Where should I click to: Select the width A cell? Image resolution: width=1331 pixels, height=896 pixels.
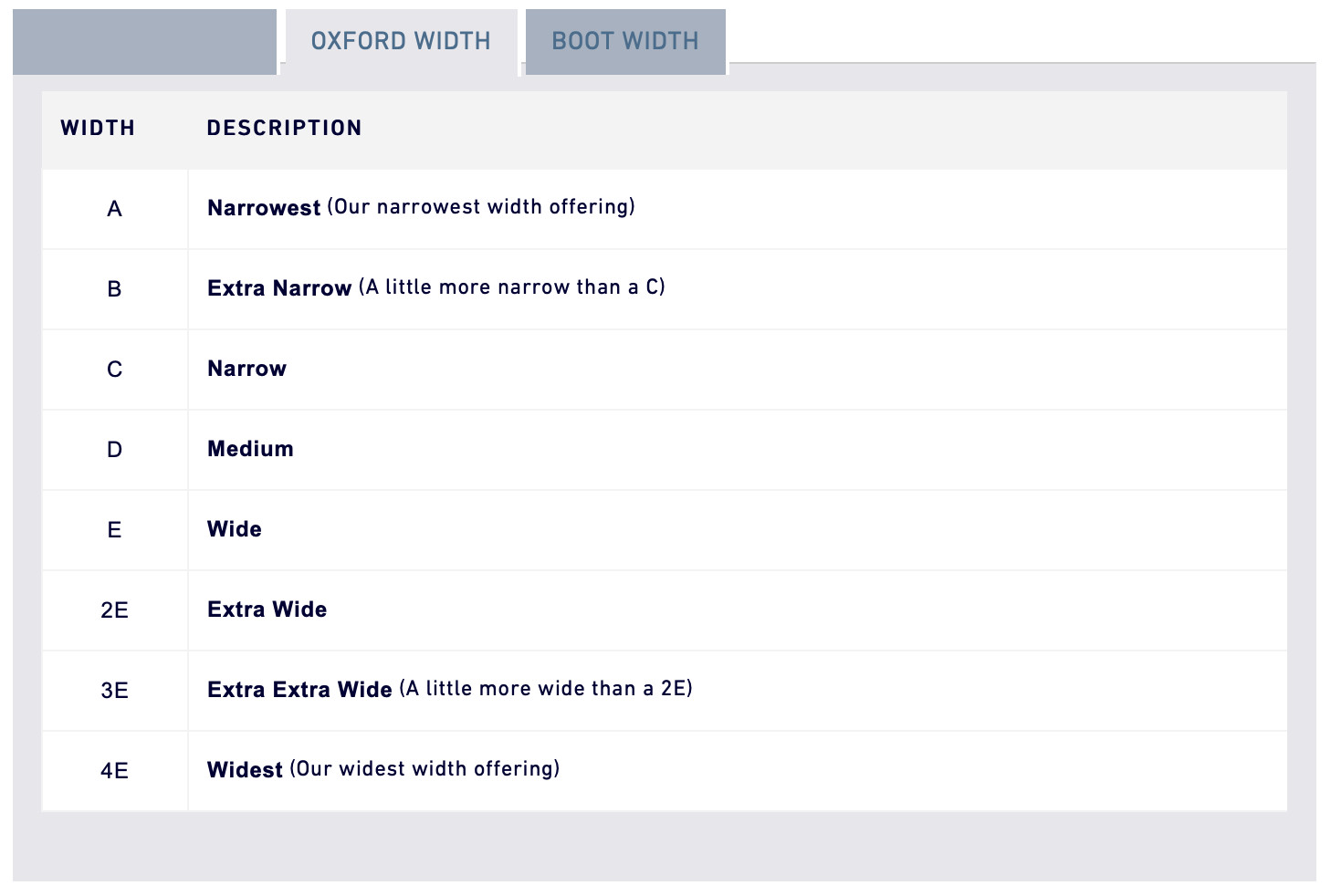114,209
